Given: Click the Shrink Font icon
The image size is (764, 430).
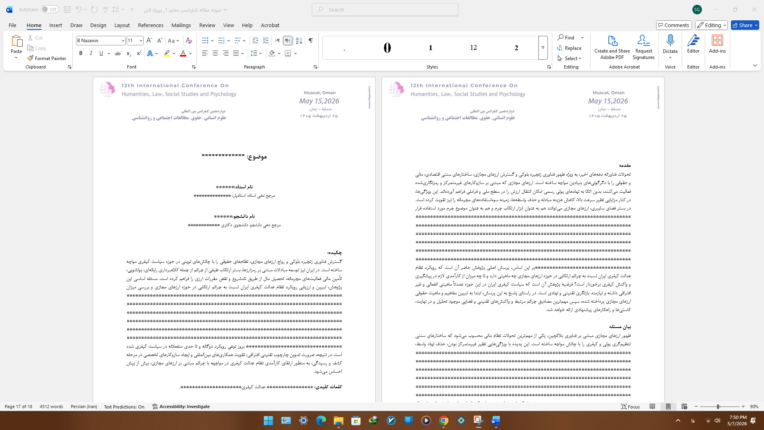Looking at the screenshot, I should (159, 40).
